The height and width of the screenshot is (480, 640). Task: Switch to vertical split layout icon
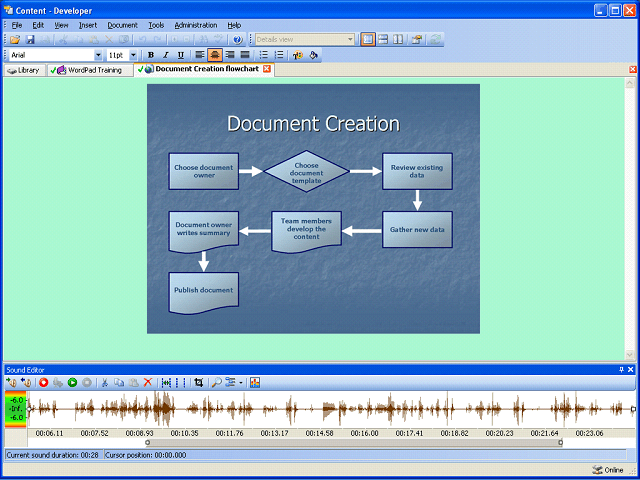point(398,40)
